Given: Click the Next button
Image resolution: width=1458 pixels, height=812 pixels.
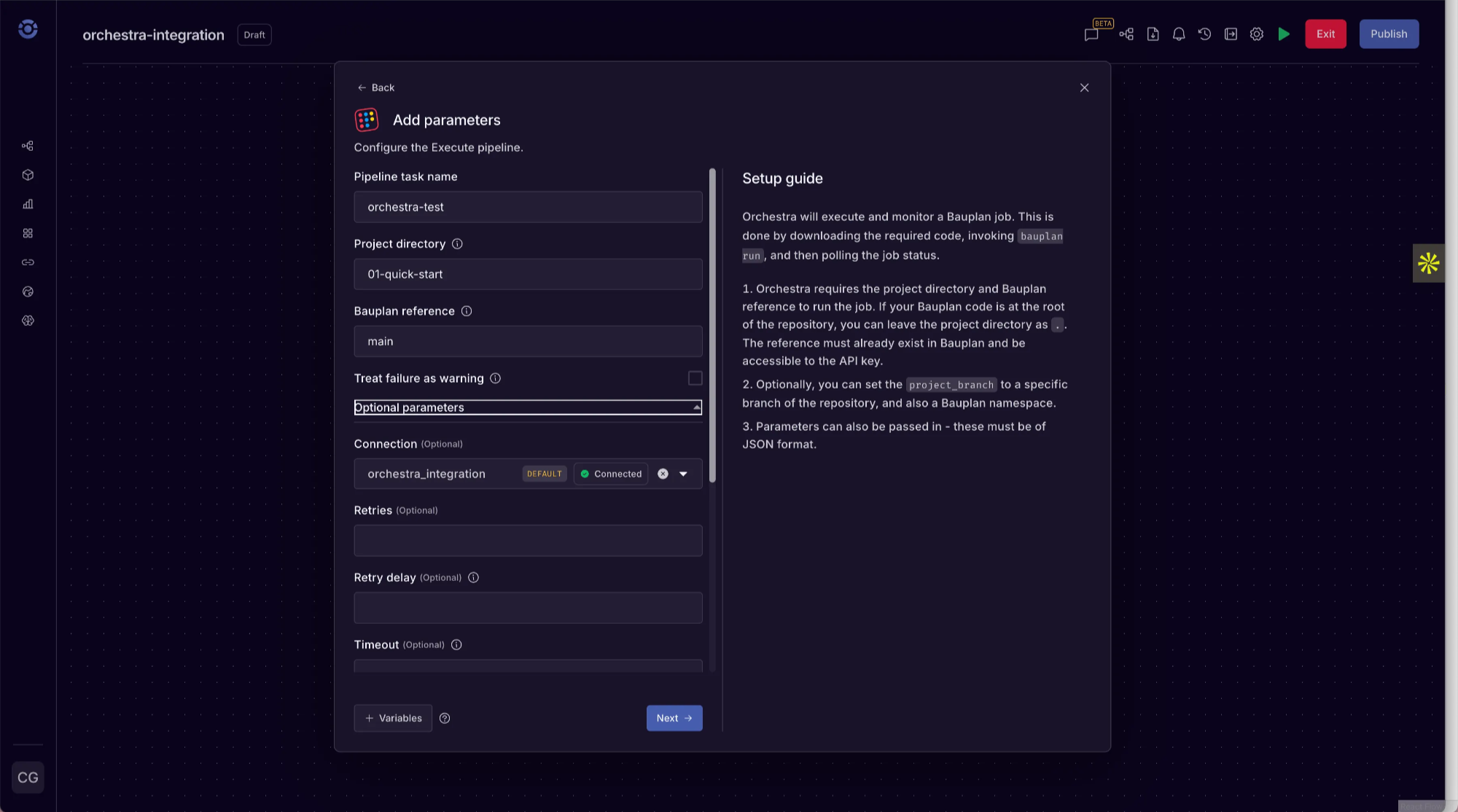Looking at the screenshot, I should tap(674, 718).
